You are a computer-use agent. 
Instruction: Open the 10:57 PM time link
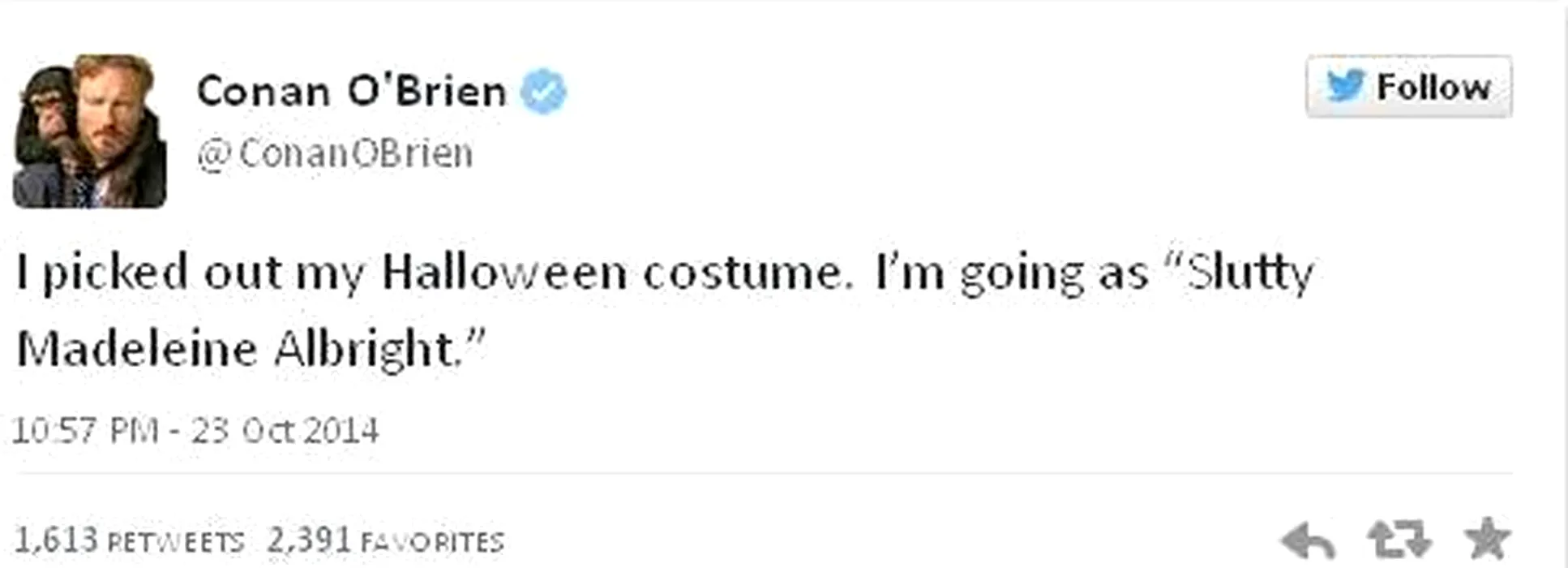pyautogui.click(x=85, y=430)
